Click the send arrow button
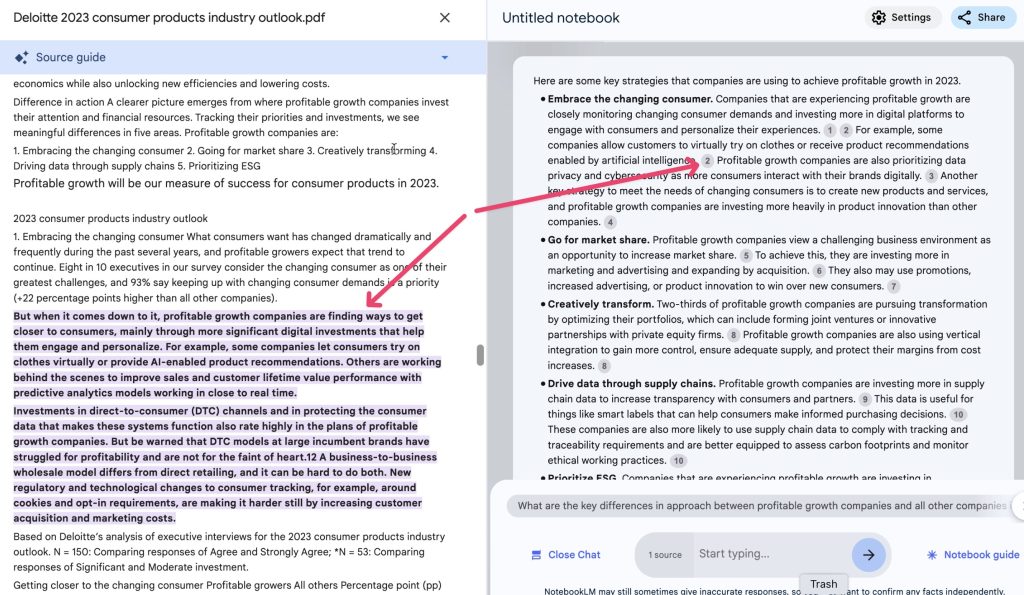 868,555
